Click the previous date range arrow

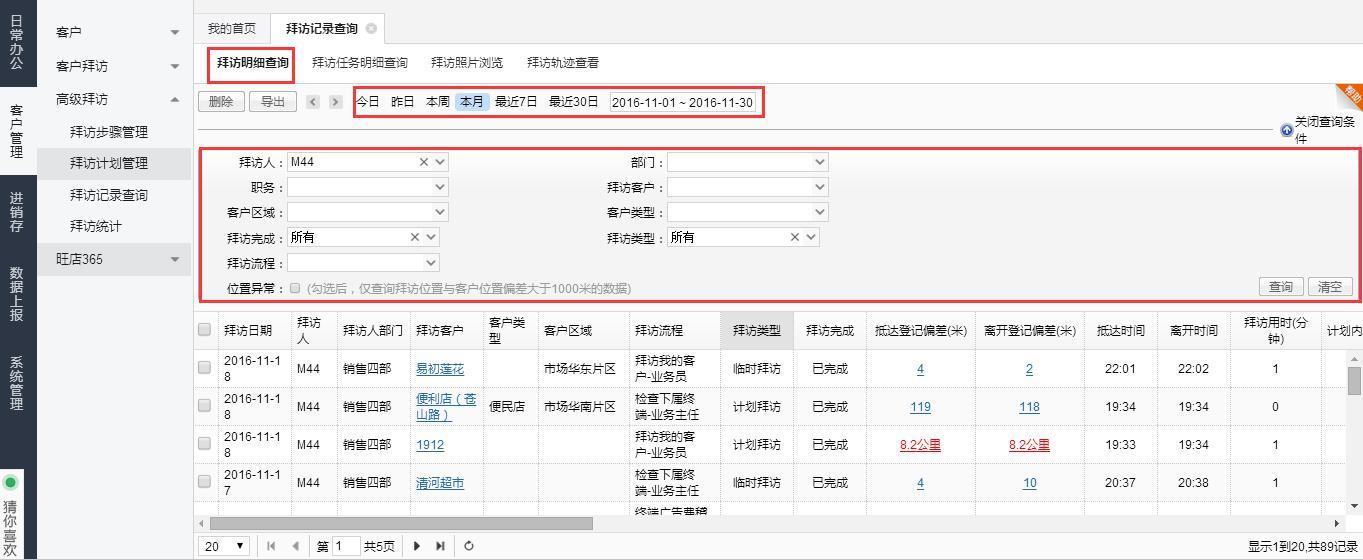click(x=313, y=102)
